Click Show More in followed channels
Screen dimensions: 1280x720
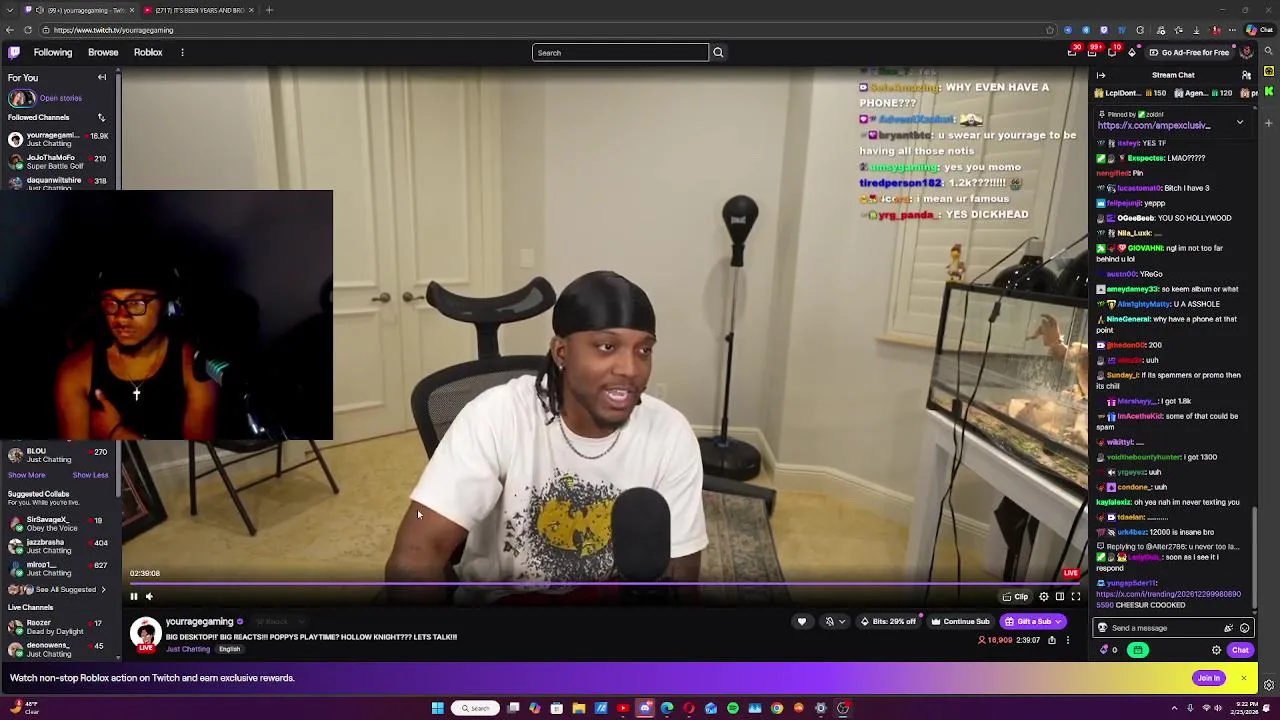click(x=27, y=475)
